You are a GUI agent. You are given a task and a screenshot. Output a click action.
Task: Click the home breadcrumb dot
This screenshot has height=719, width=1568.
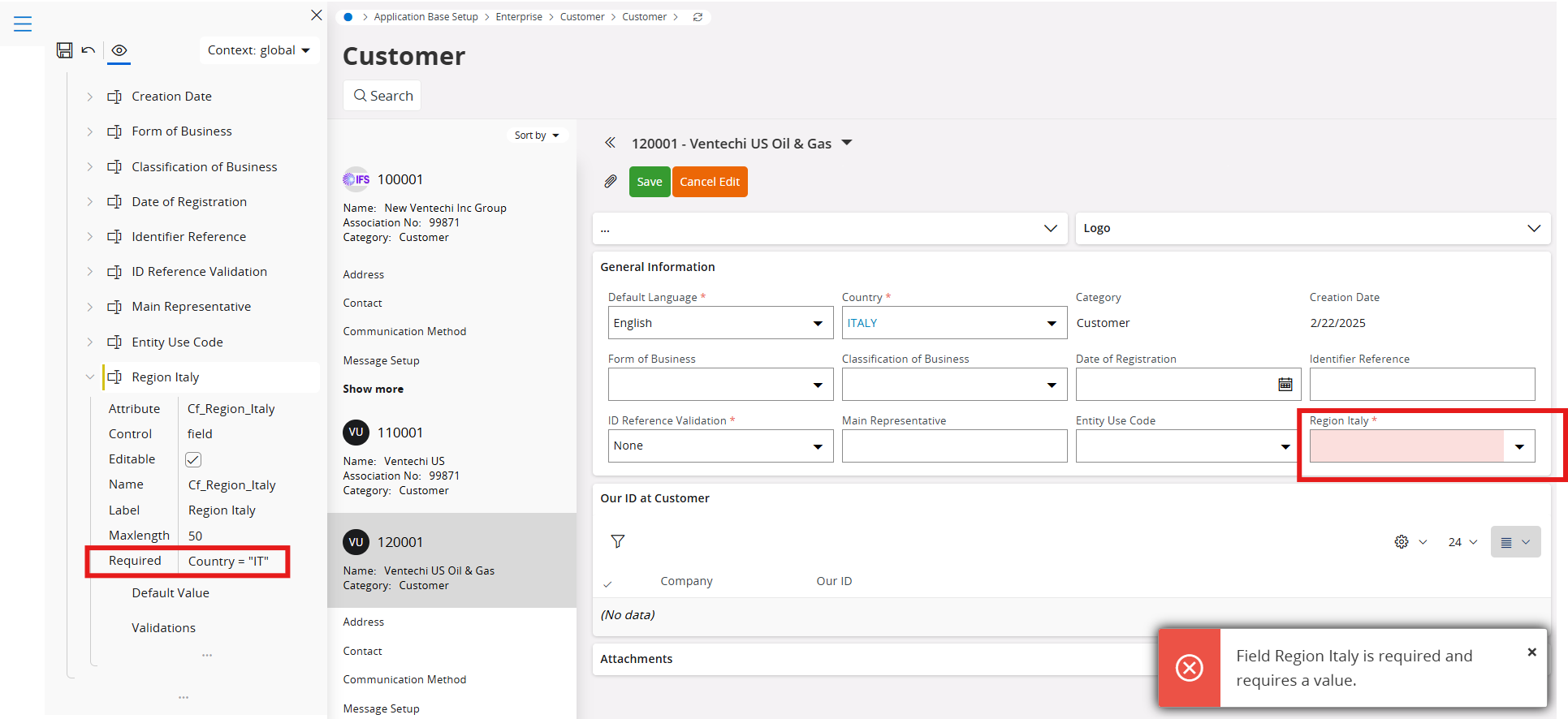[x=348, y=17]
